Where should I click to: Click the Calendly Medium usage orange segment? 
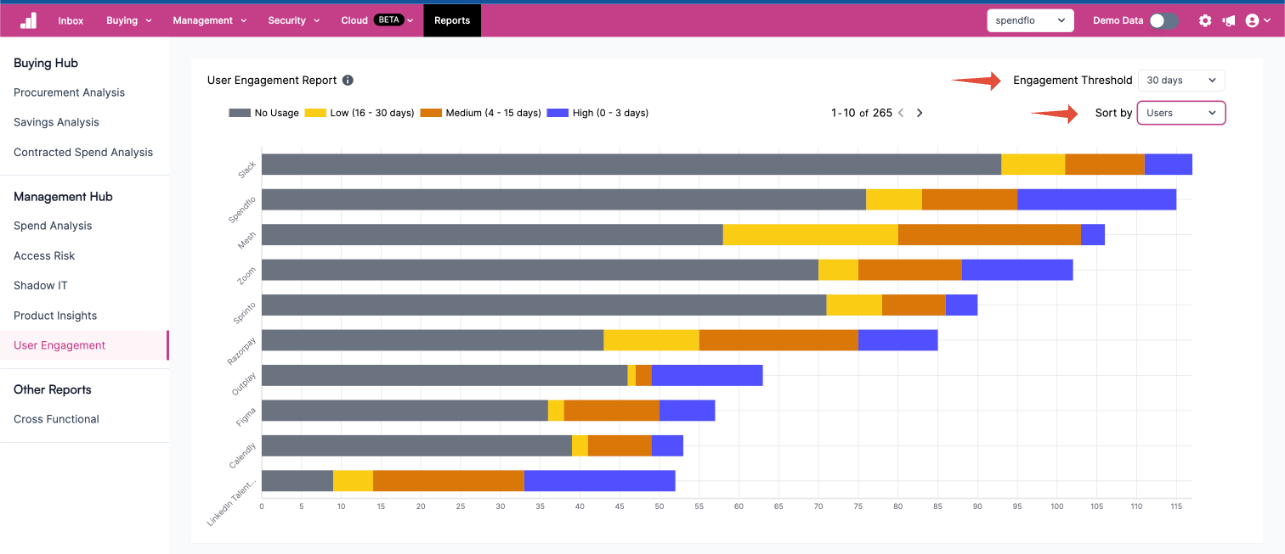[x=620, y=445]
